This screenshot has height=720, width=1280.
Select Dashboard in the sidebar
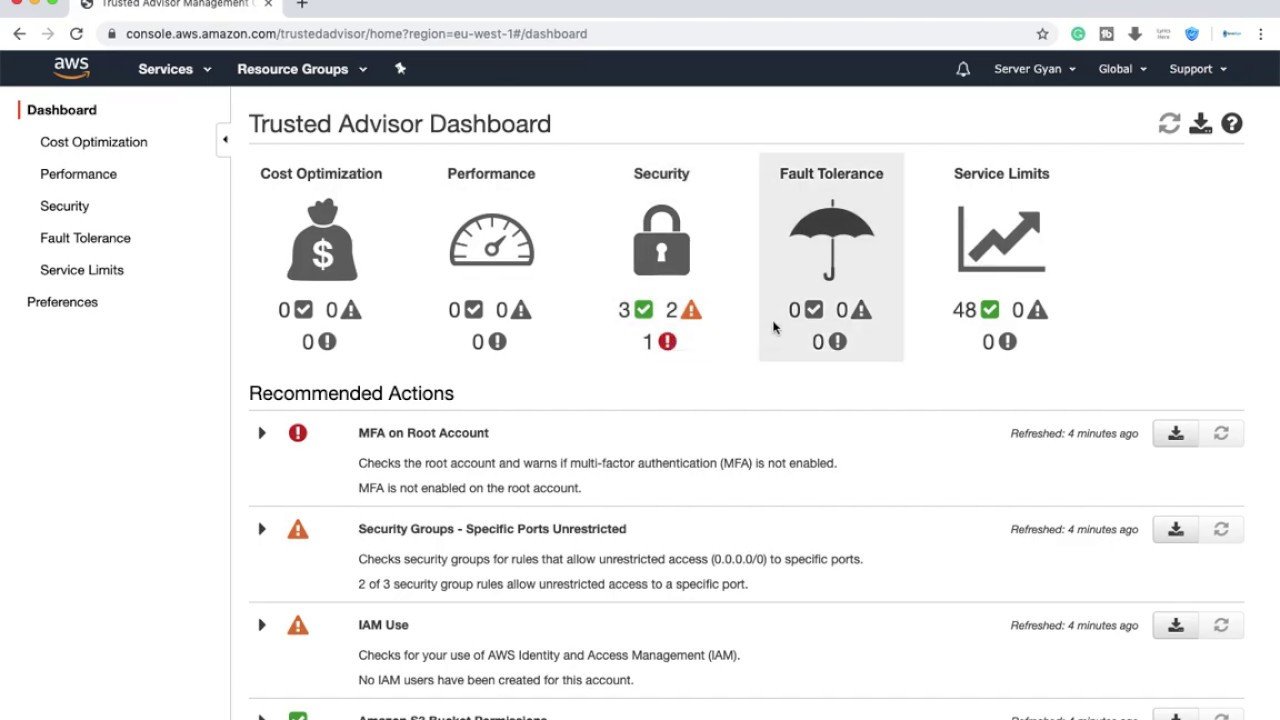pos(62,110)
